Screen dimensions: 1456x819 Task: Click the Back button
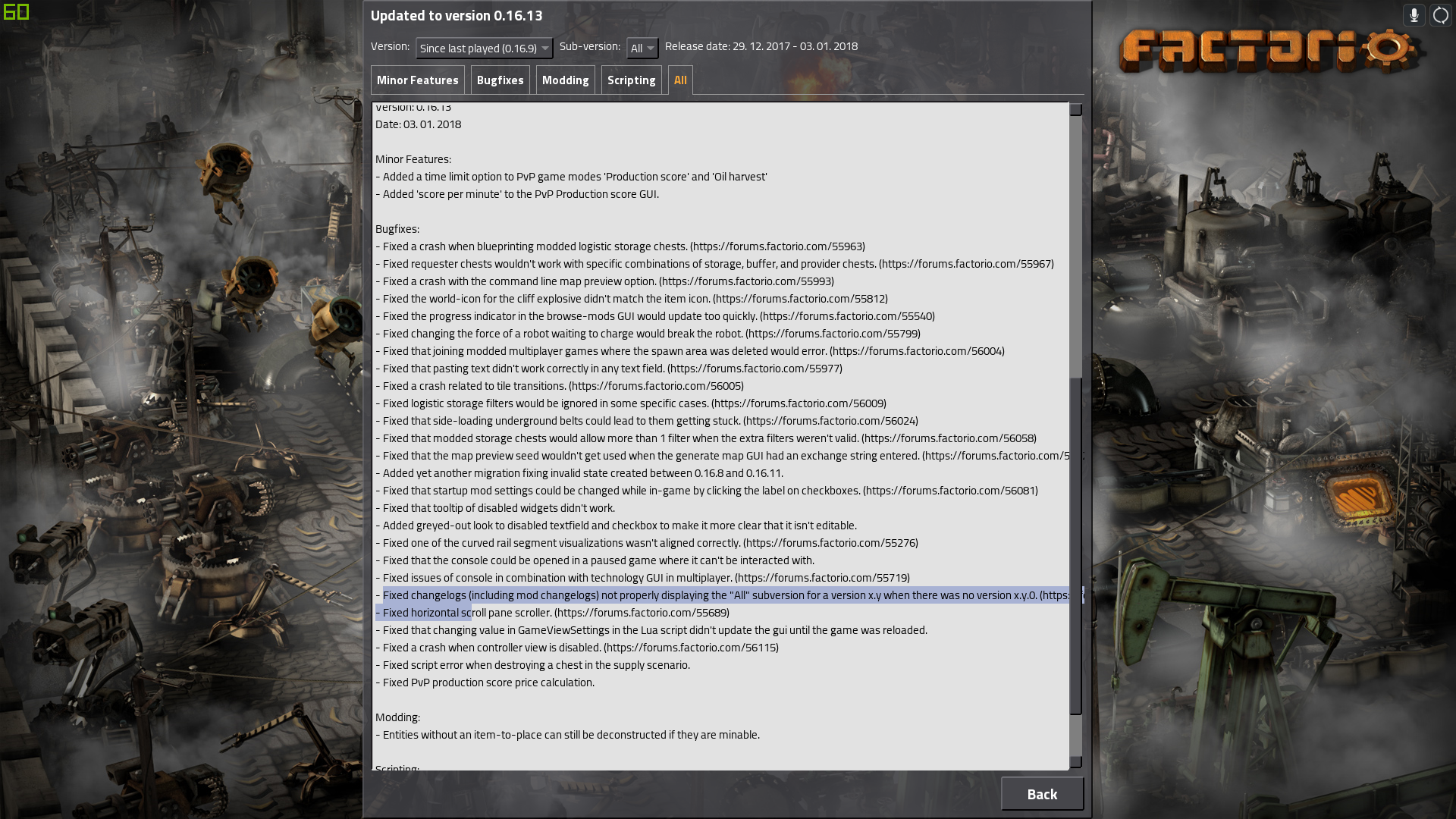point(1042,794)
